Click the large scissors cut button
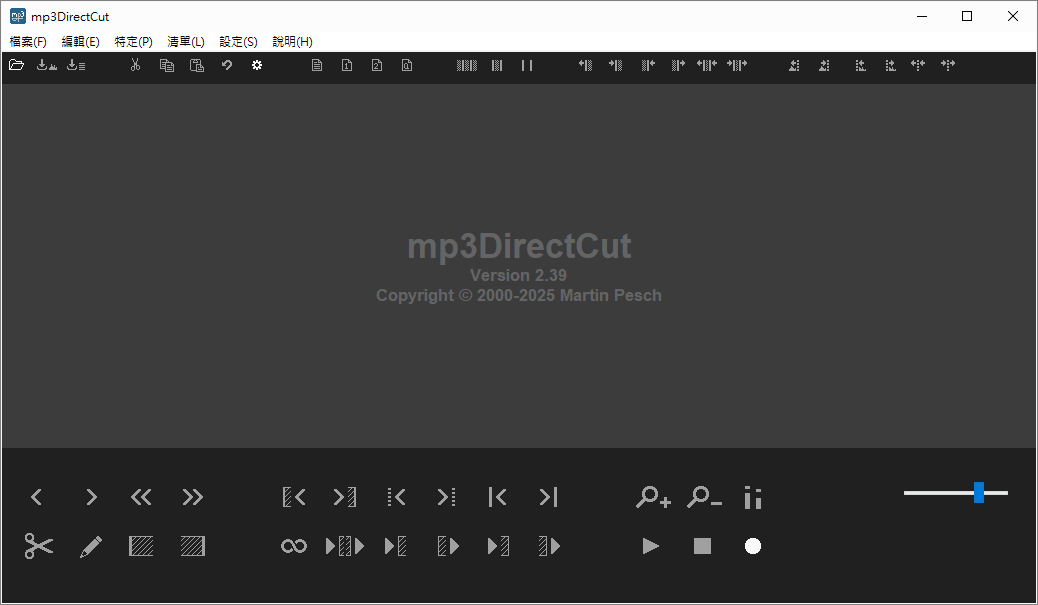 [38, 546]
